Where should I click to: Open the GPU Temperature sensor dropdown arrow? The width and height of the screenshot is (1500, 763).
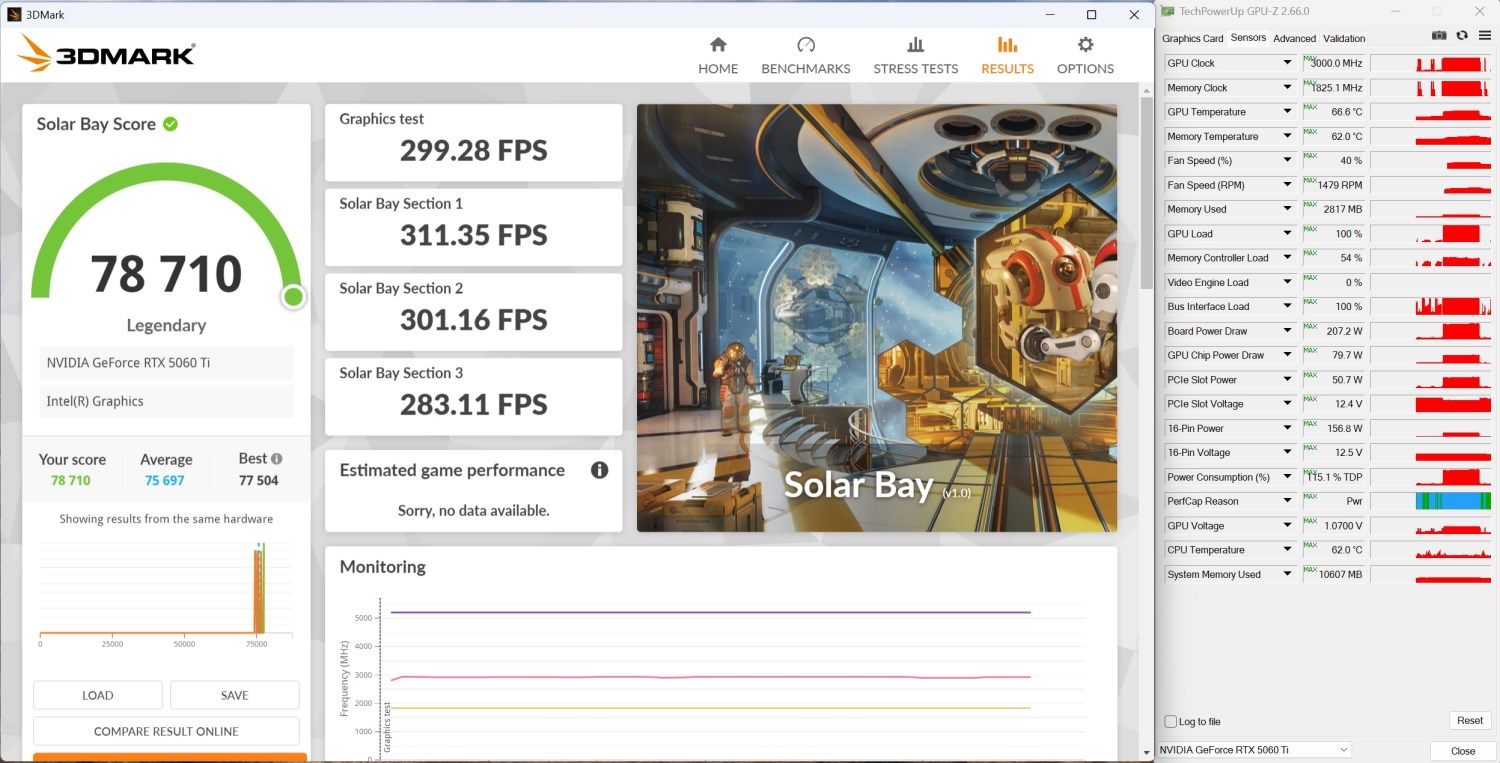(1287, 112)
